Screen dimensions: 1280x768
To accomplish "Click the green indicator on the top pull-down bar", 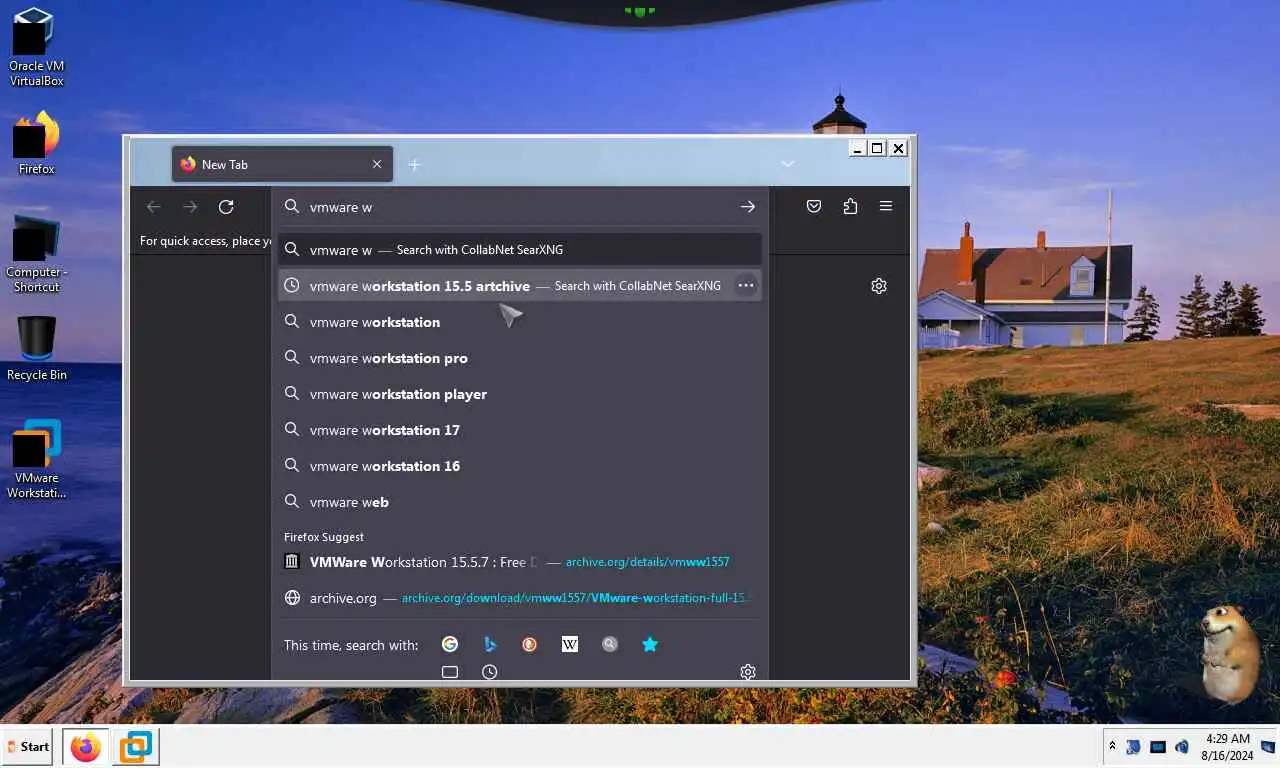I will (x=640, y=11).
